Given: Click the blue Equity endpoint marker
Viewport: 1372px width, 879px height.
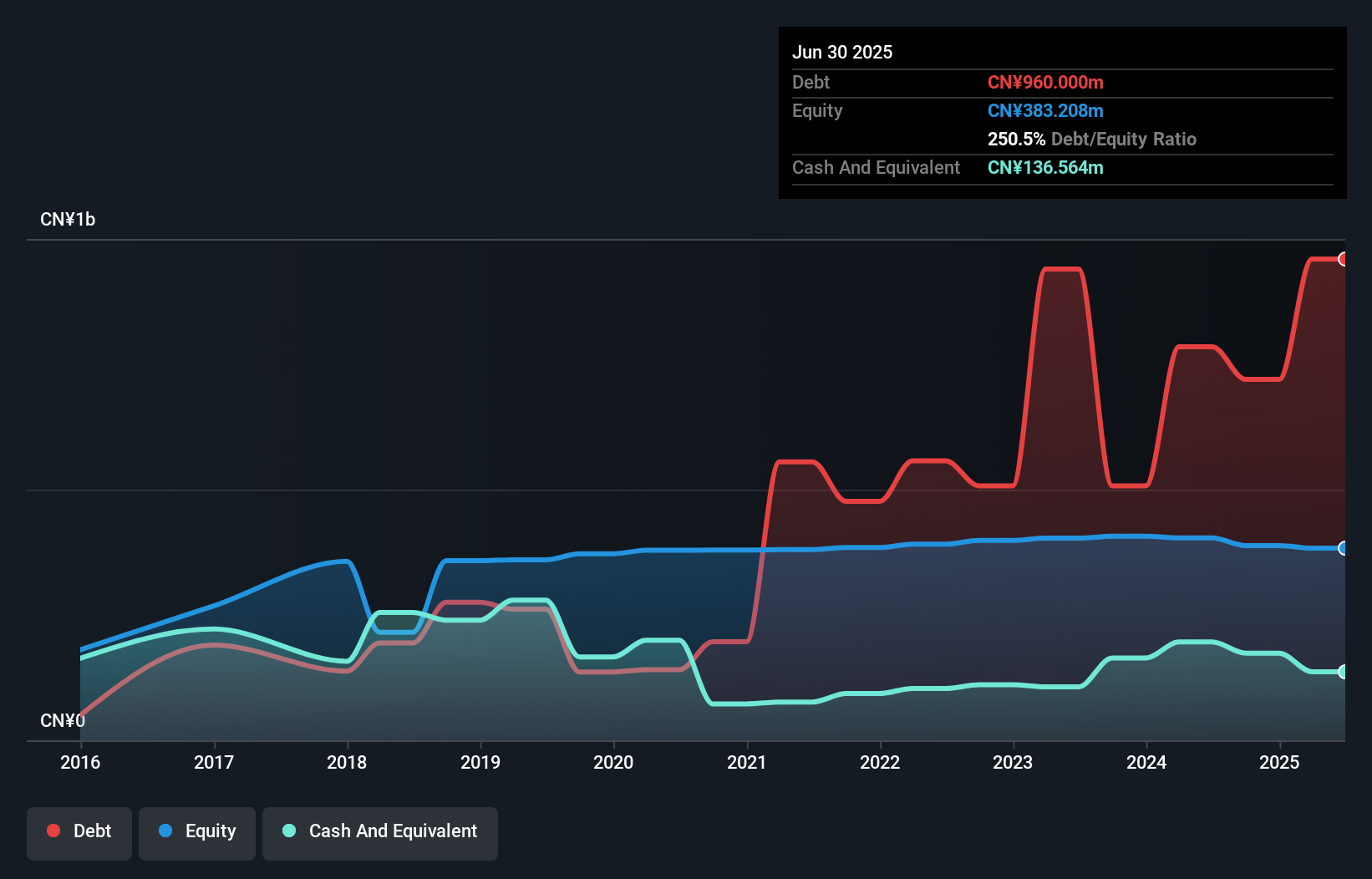Looking at the screenshot, I should tap(1344, 548).
